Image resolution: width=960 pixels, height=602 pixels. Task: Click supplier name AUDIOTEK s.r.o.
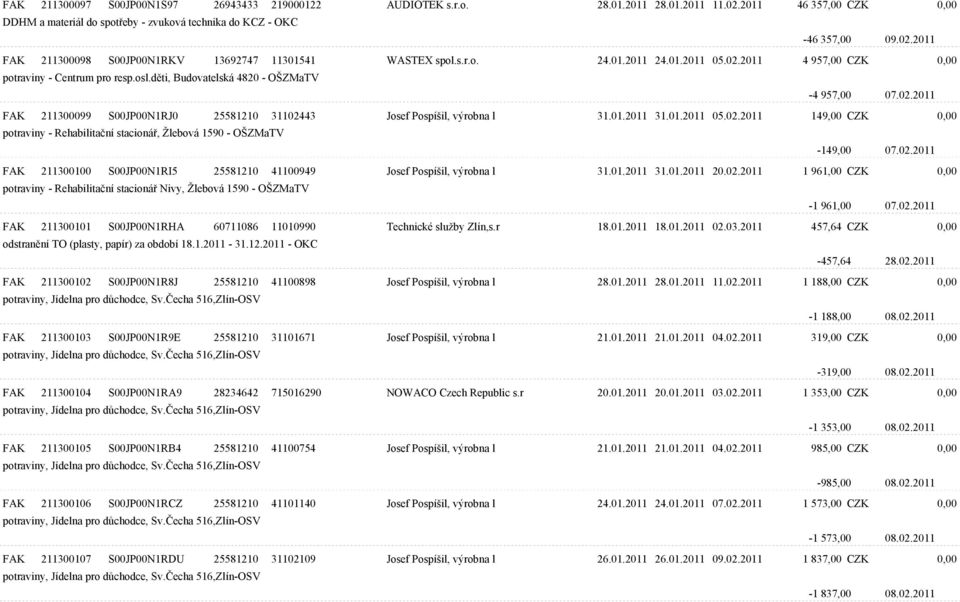pos(427,5)
